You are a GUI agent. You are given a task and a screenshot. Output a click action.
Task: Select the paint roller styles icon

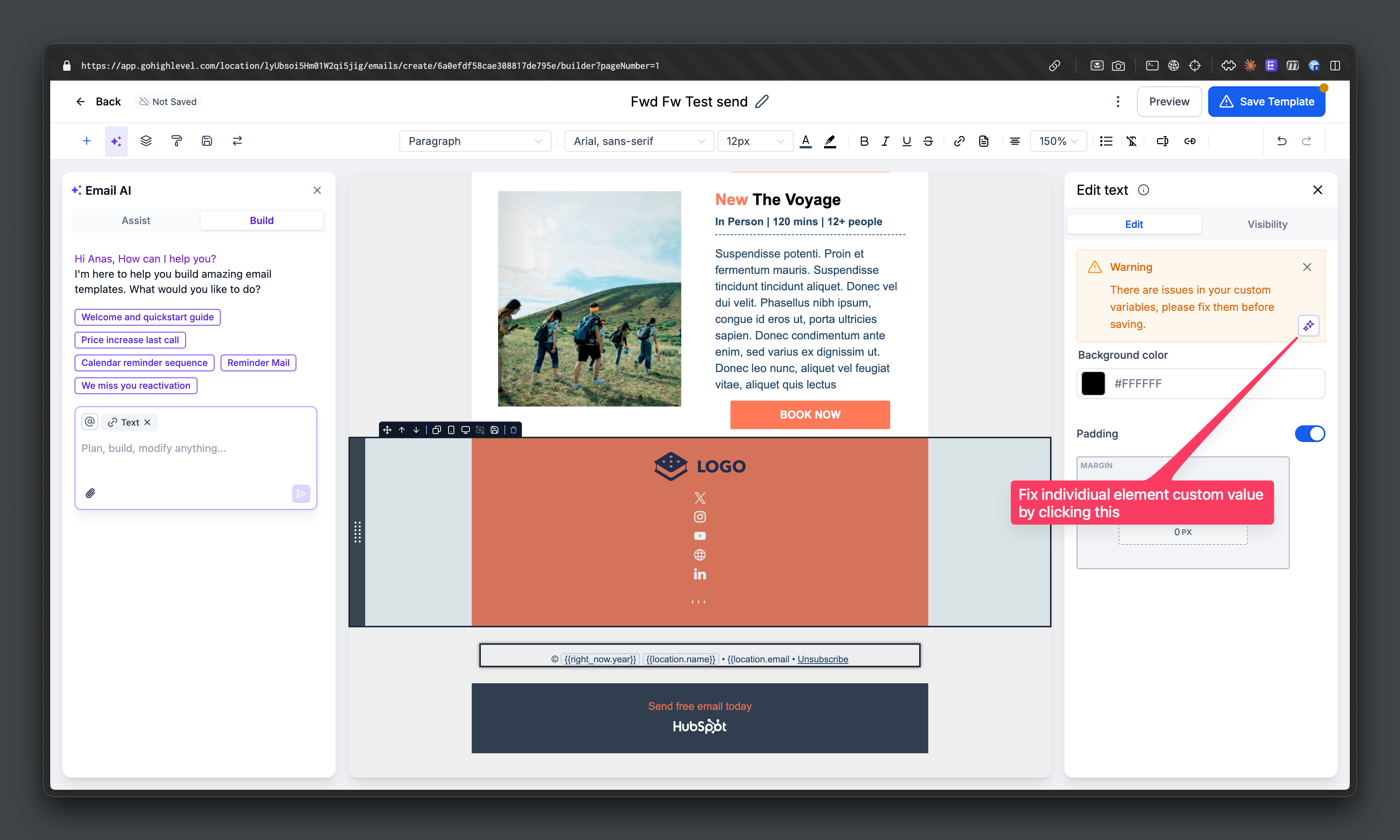coord(177,141)
